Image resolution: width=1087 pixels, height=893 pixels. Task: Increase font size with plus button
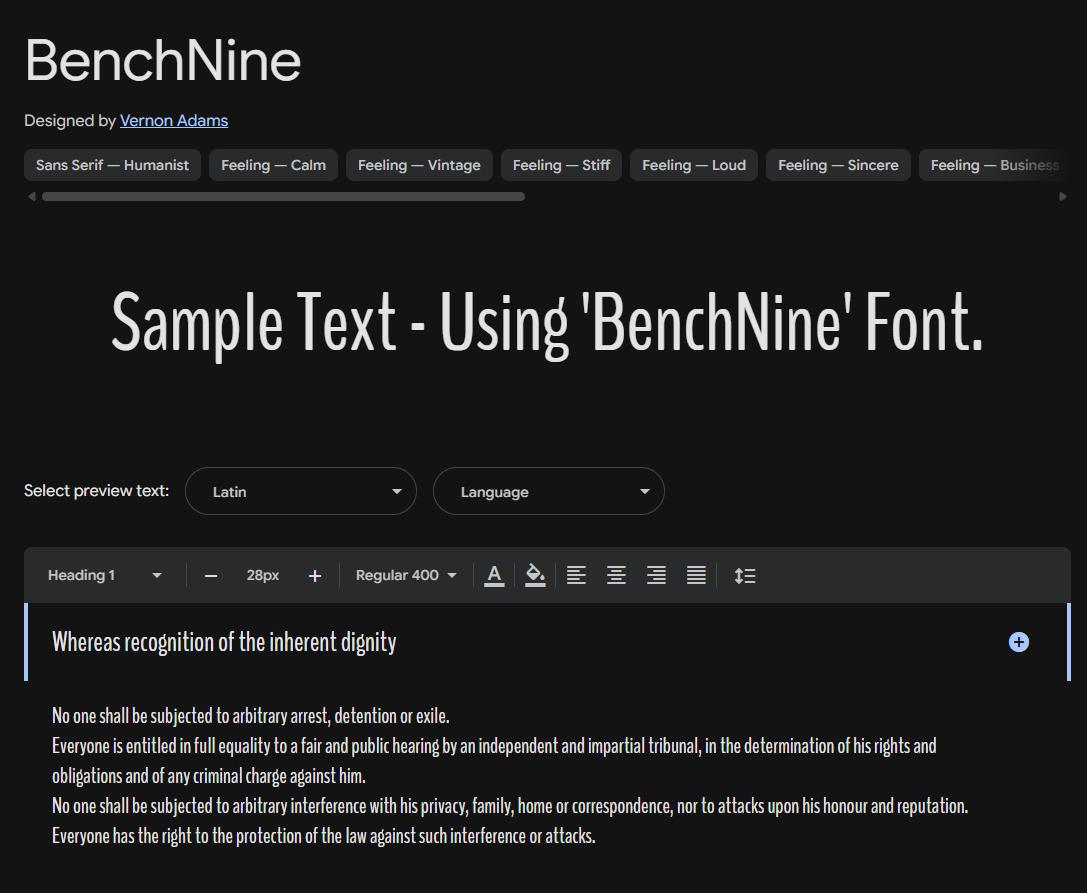pyautogui.click(x=315, y=575)
